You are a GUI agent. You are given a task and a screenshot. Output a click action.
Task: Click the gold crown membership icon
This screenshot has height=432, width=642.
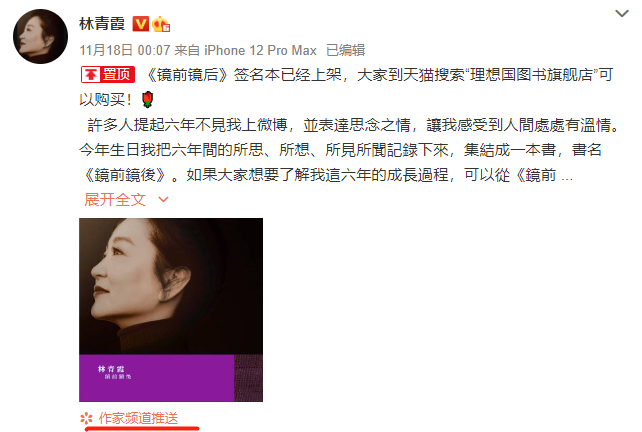tap(161, 24)
